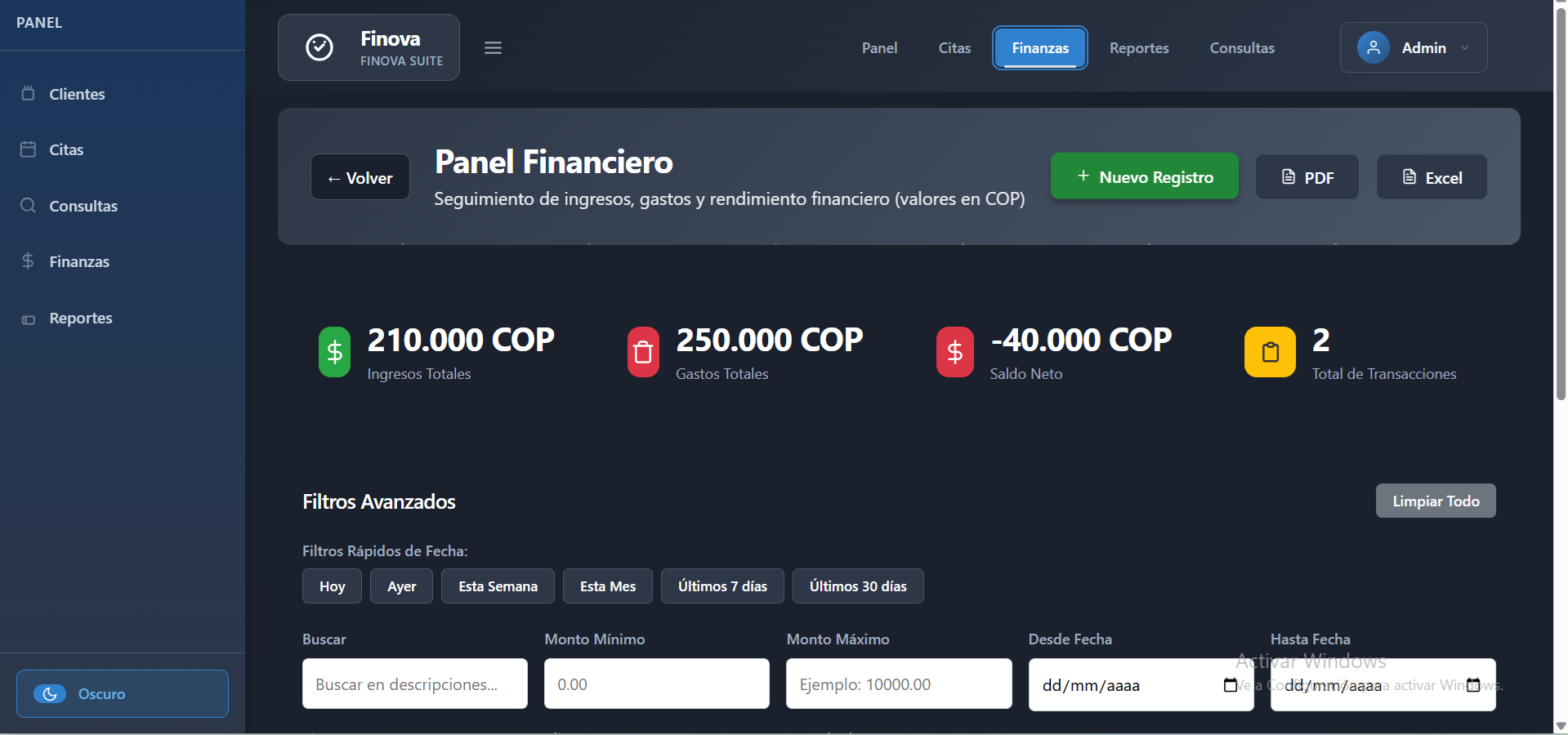This screenshot has height=735, width=1568.
Task: Open the hamburger menu icon
Action: tap(493, 48)
